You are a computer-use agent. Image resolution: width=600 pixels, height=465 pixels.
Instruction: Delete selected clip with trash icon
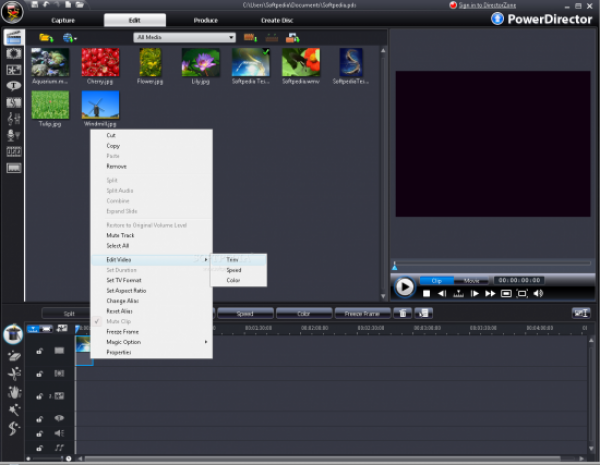coord(404,313)
